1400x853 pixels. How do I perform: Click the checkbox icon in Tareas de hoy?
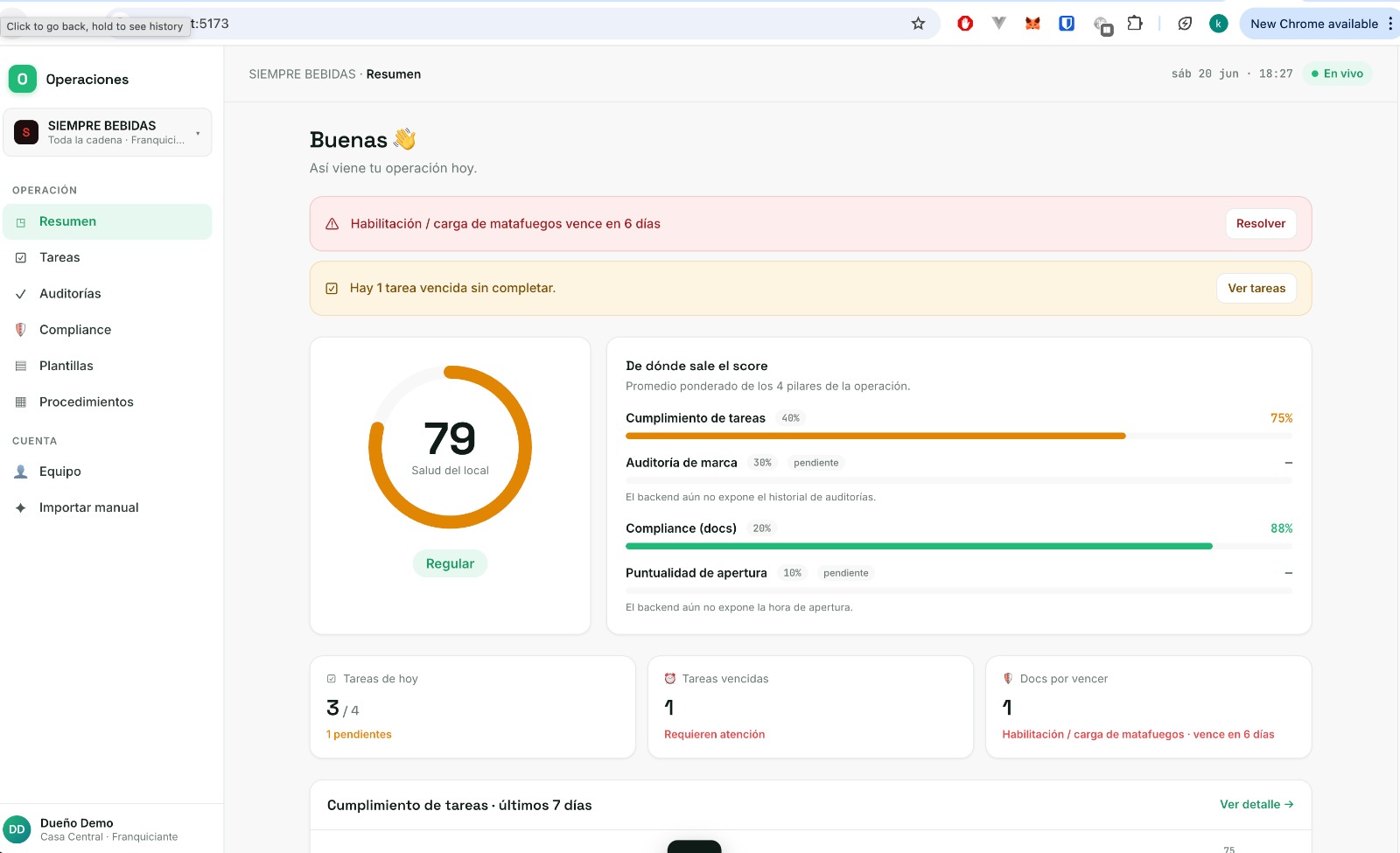[x=332, y=679]
